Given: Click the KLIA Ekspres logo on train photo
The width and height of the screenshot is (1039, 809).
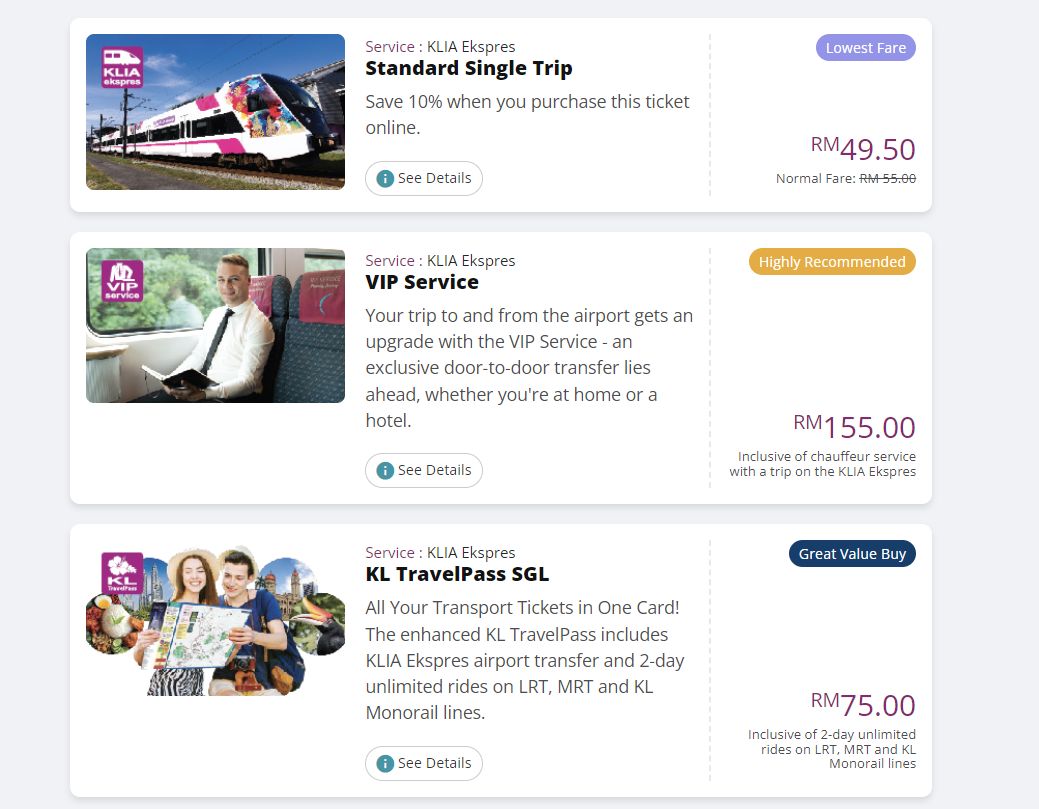Looking at the screenshot, I should pos(123,67).
